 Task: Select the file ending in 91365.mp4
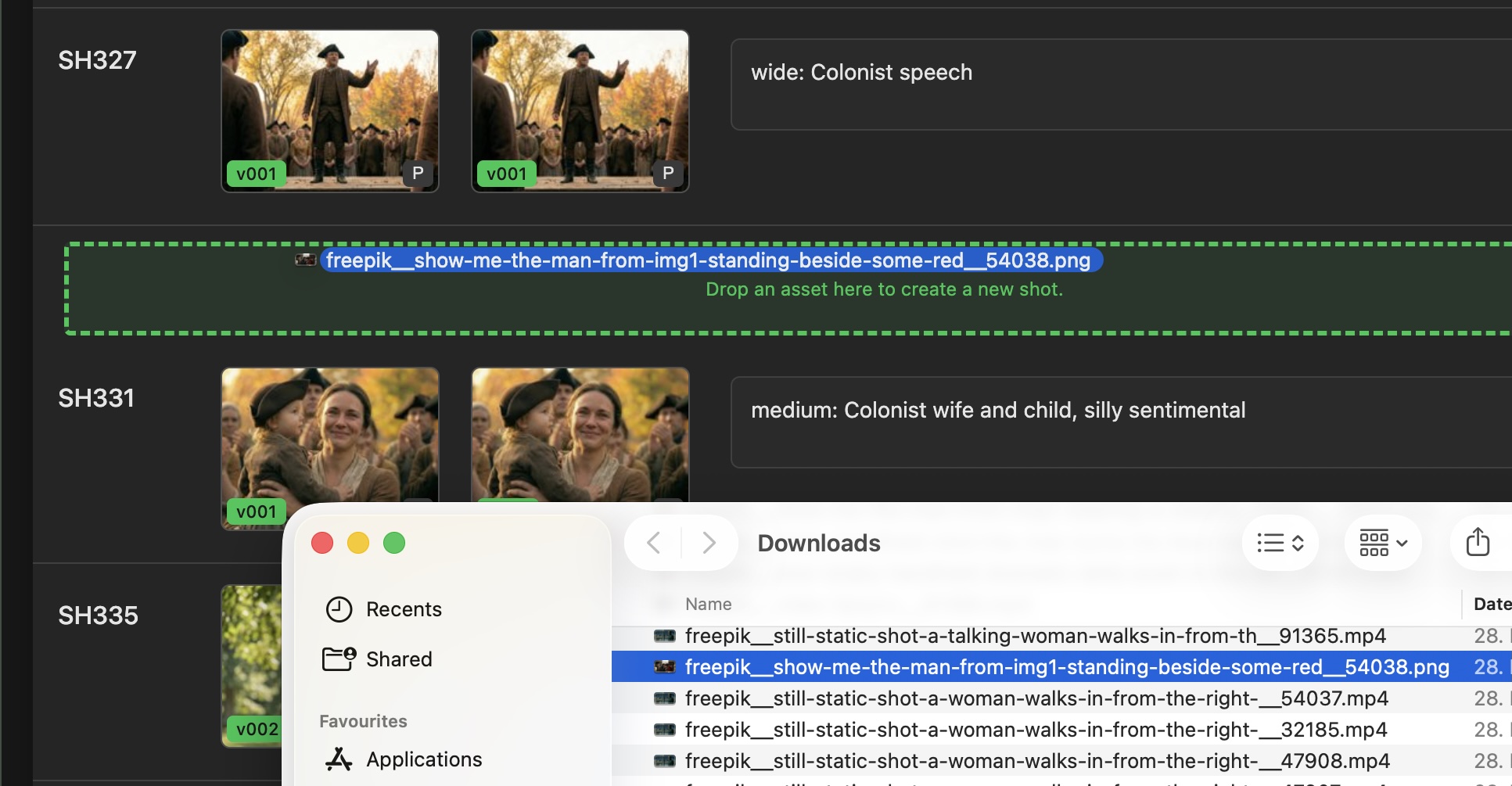tap(1036, 636)
